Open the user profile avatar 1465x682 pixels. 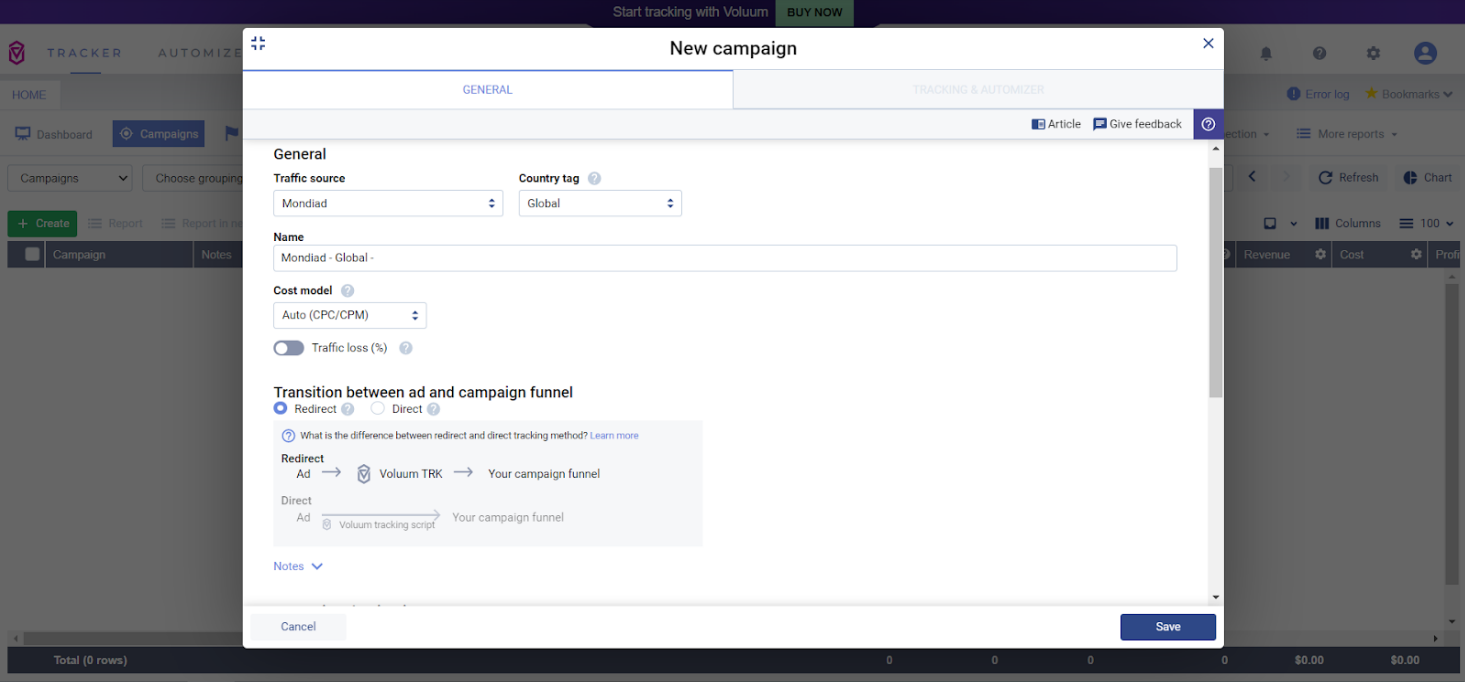(x=1425, y=54)
